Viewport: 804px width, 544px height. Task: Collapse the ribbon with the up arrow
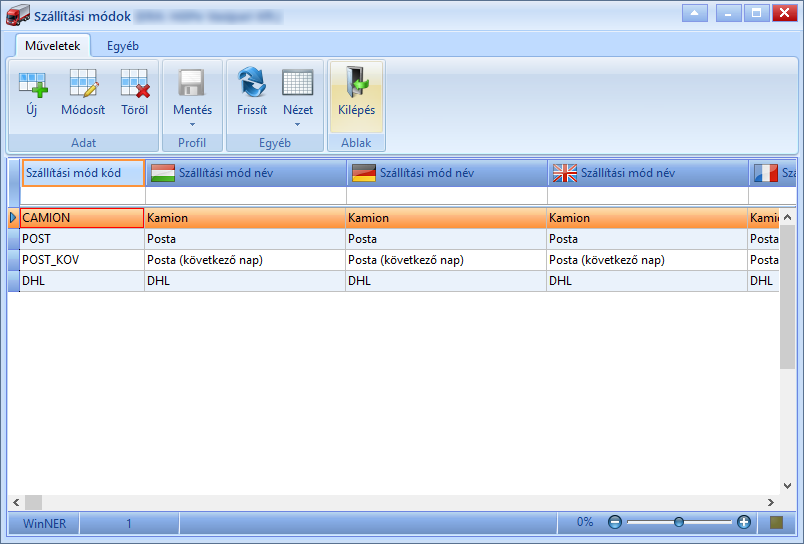695,13
